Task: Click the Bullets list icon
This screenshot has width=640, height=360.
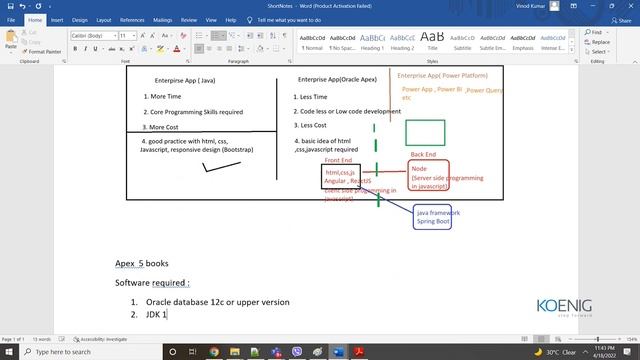Action: [x=199, y=36]
